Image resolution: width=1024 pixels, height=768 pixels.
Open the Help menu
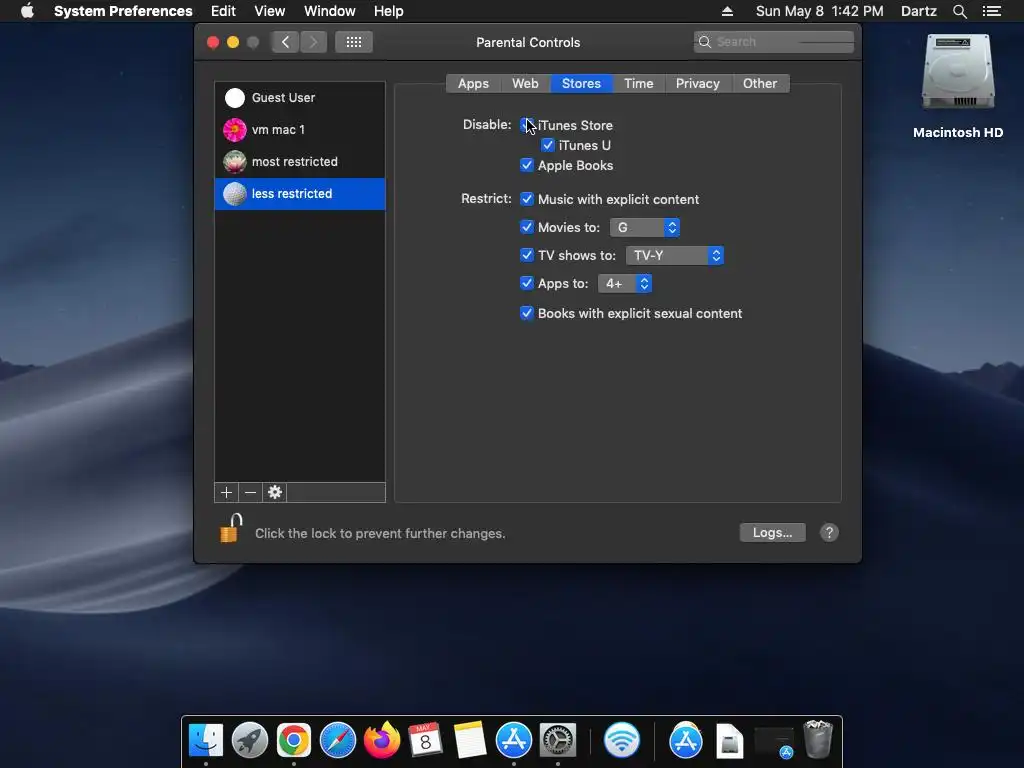389,11
